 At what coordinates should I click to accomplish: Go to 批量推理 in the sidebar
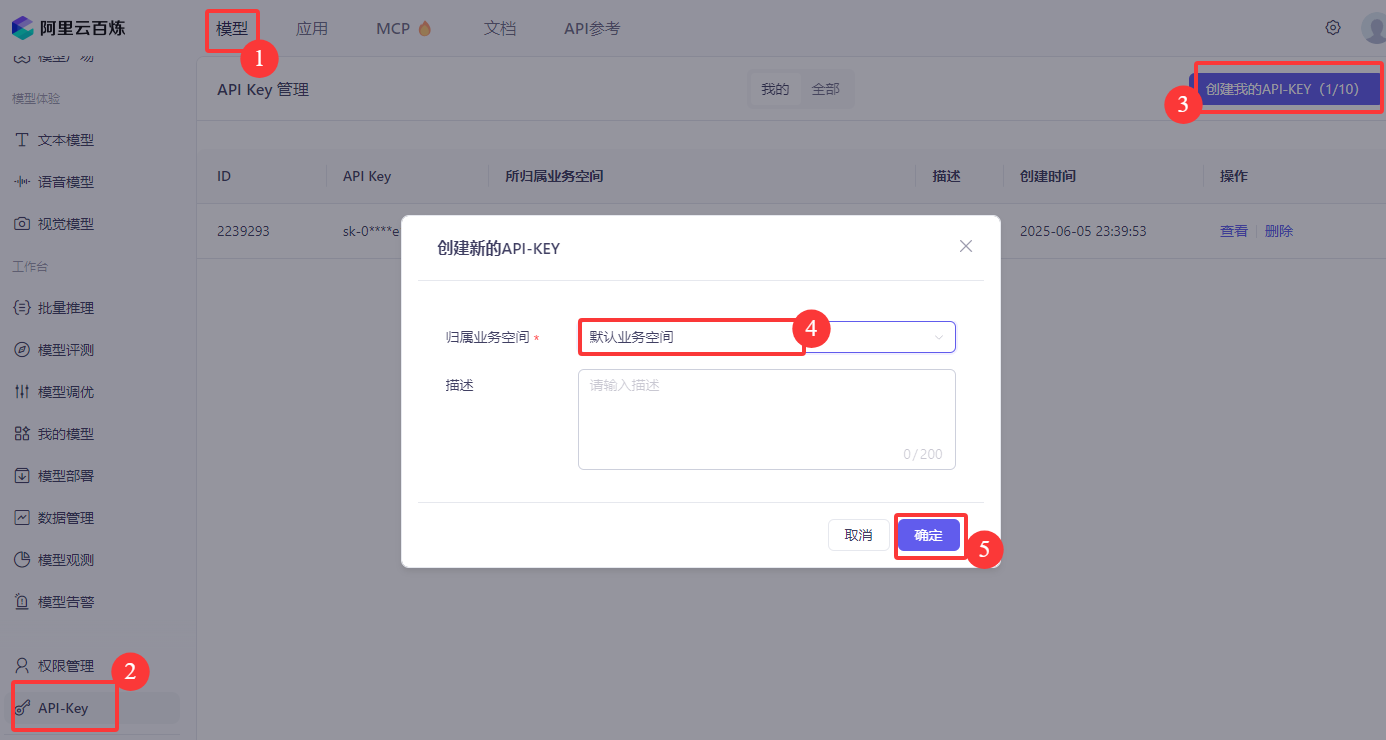(65, 308)
